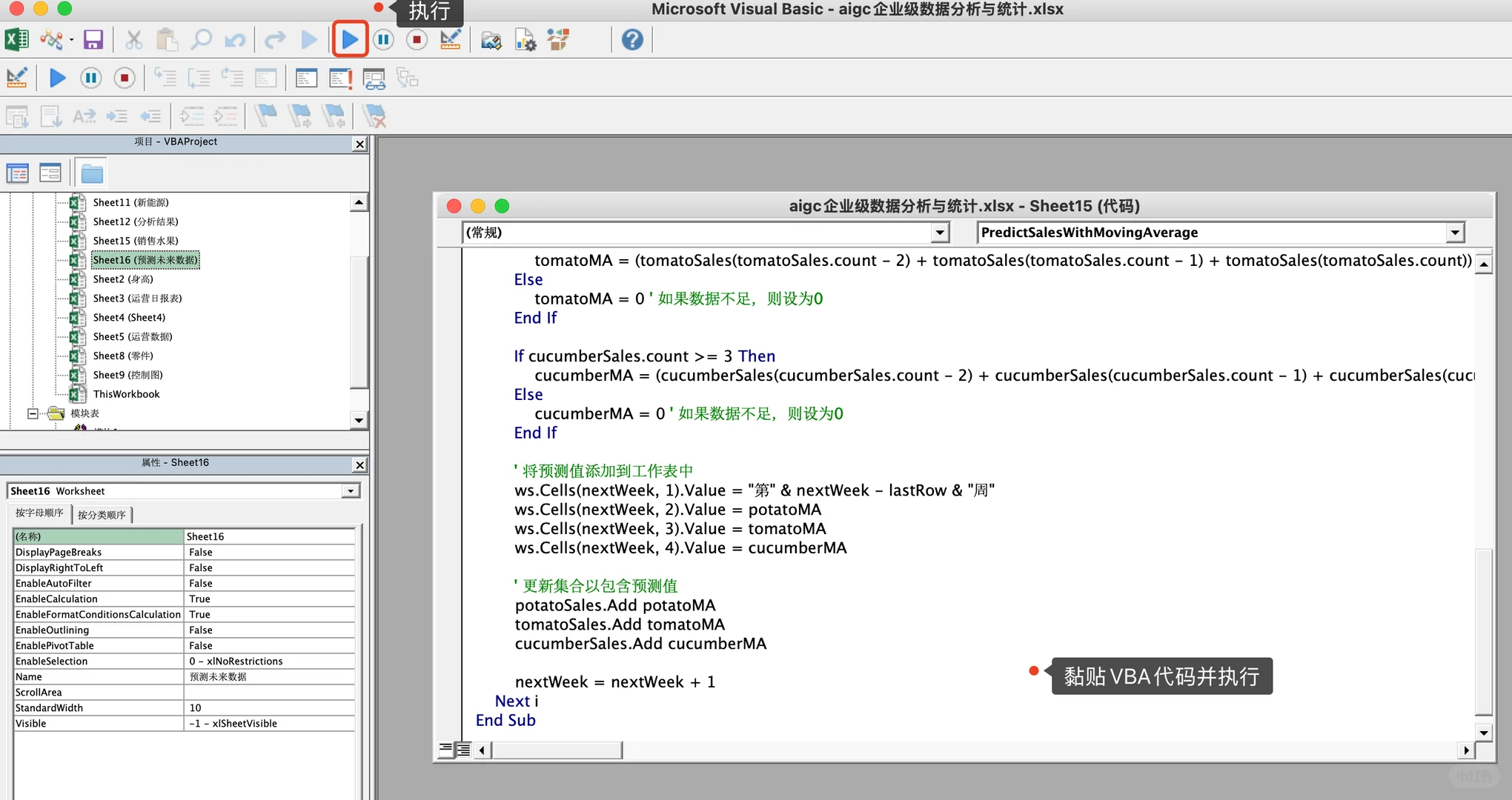This screenshot has height=800, width=1512.
Task: Run the macro with the red-boxed play button
Action: [x=350, y=39]
